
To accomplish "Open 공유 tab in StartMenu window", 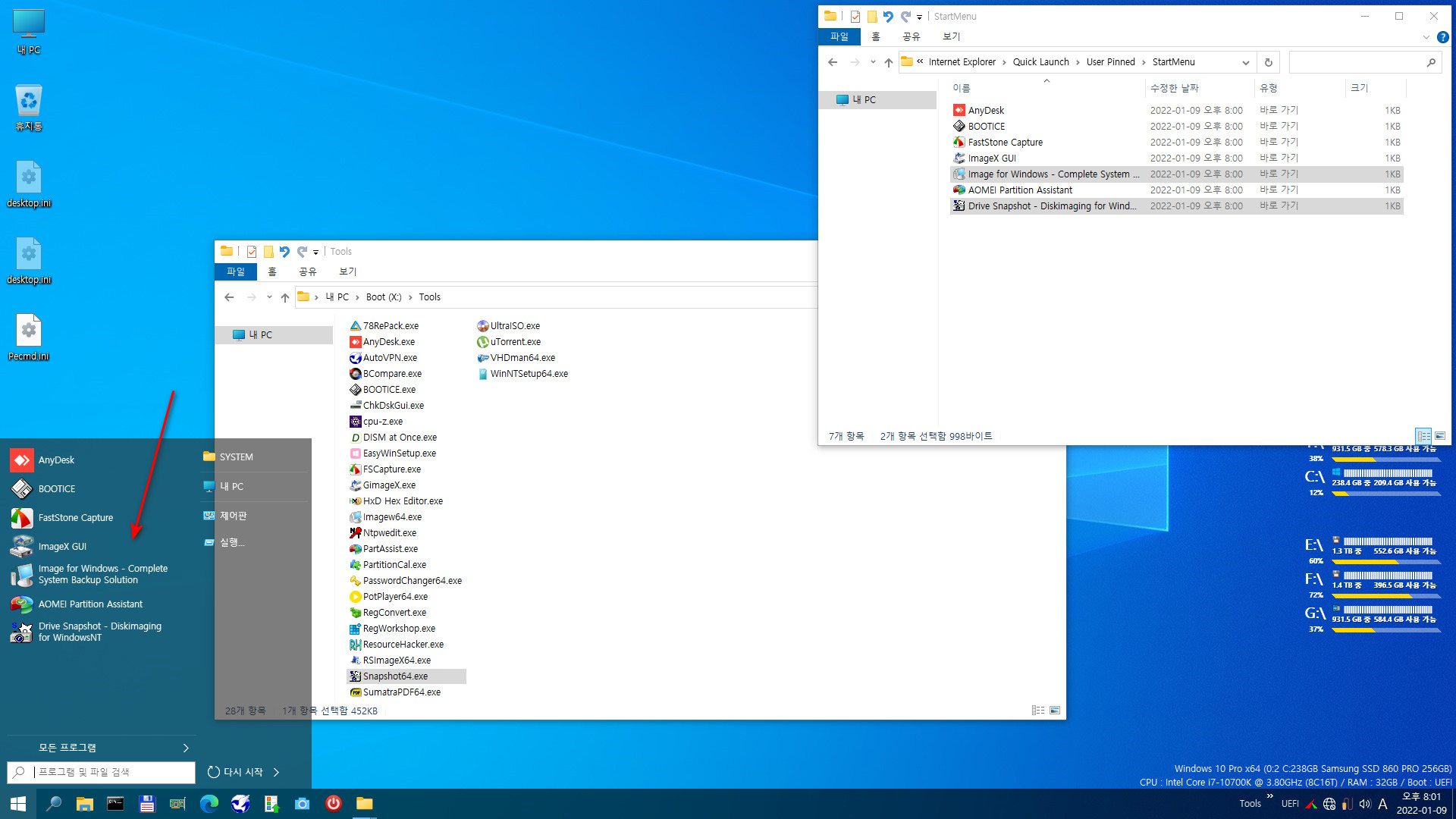I will tap(912, 36).
